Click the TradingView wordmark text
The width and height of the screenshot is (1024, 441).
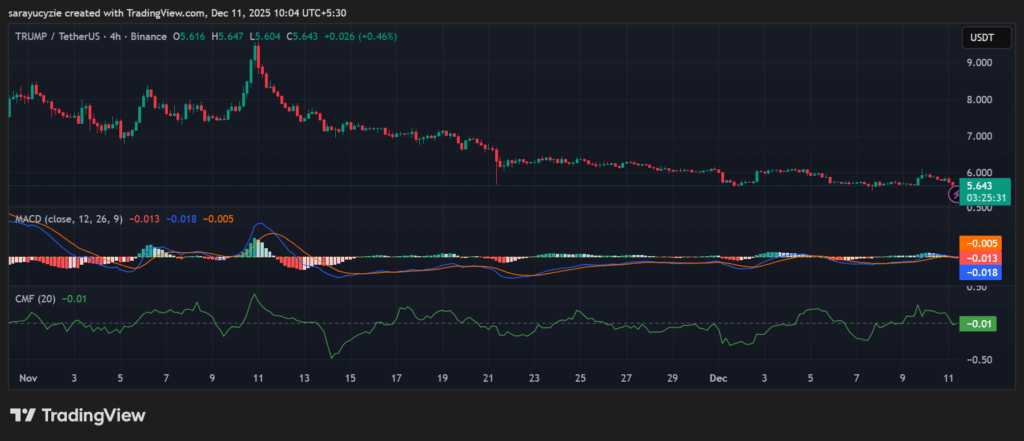pos(92,415)
